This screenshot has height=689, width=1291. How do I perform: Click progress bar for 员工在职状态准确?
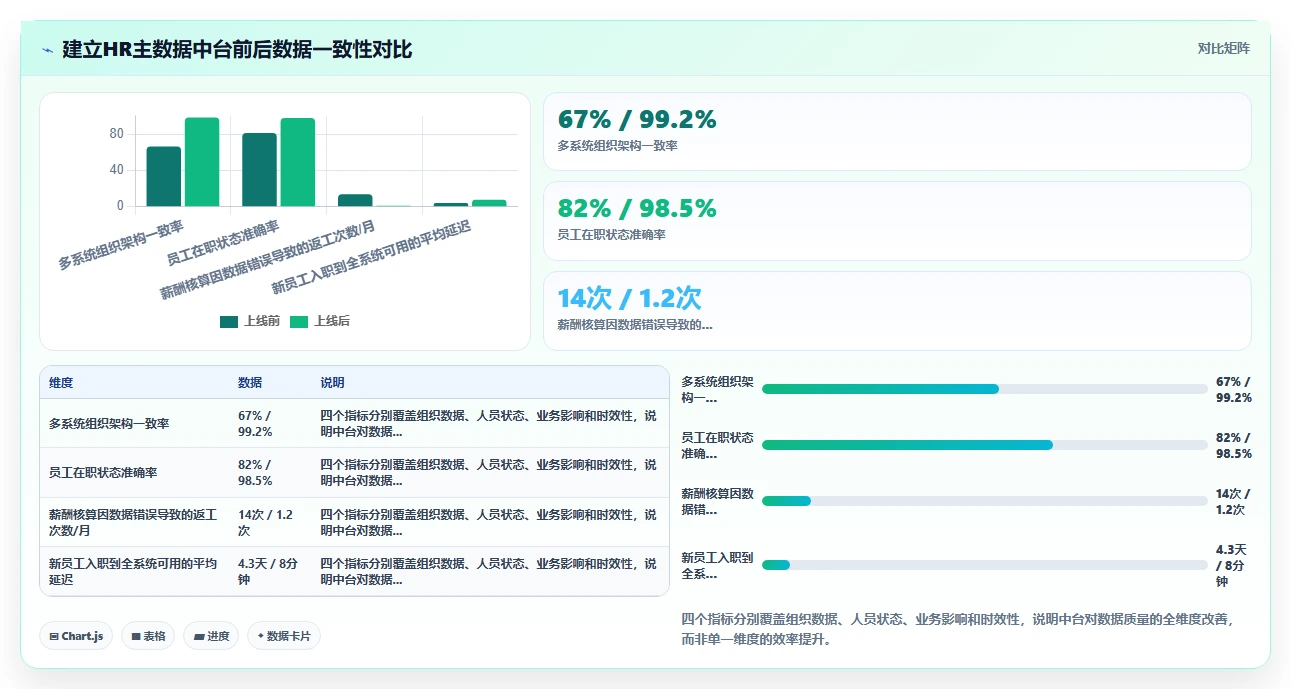985,445
